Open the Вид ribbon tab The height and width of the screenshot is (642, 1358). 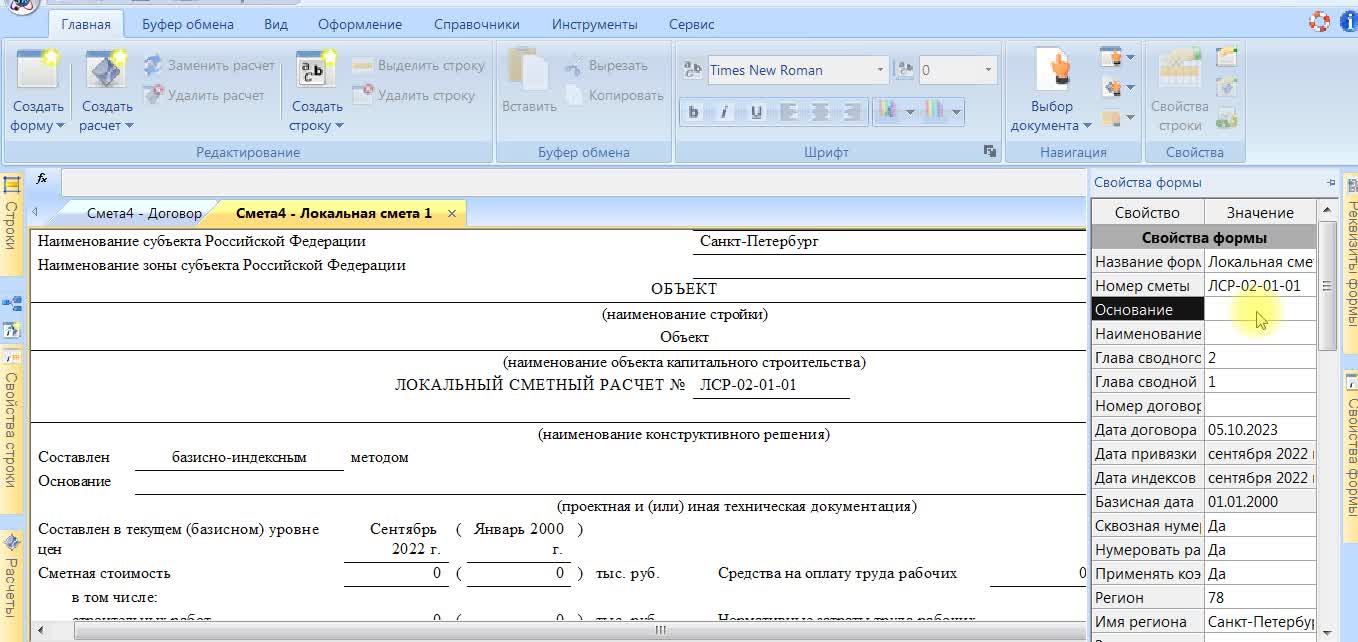point(276,24)
